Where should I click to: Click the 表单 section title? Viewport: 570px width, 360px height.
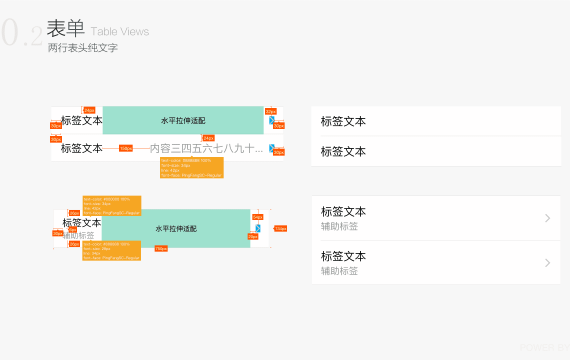click(65, 28)
